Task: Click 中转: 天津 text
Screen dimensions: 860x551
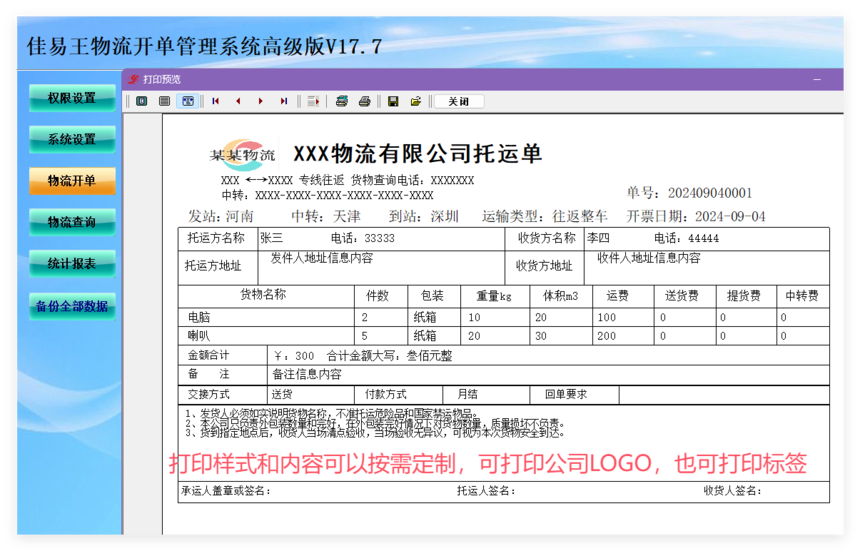Action: click(x=326, y=217)
